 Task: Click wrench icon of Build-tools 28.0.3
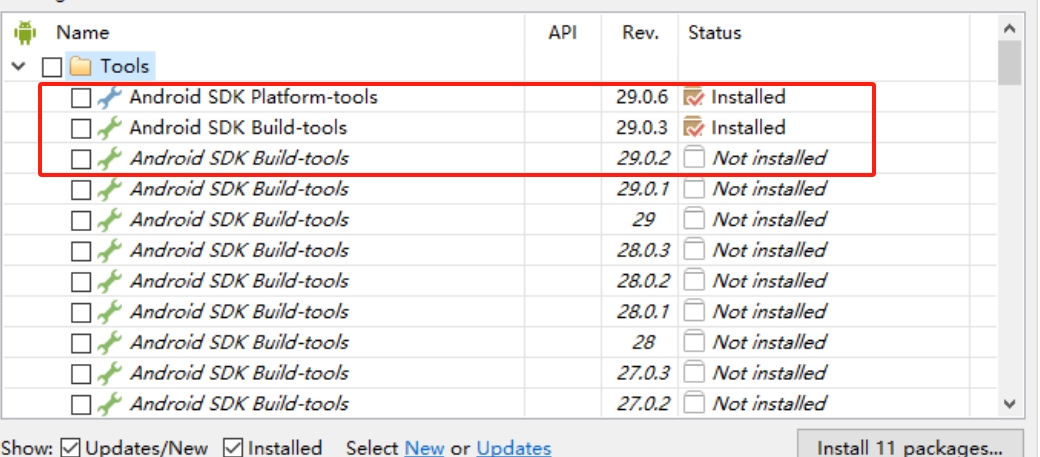click(x=109, y=251)
